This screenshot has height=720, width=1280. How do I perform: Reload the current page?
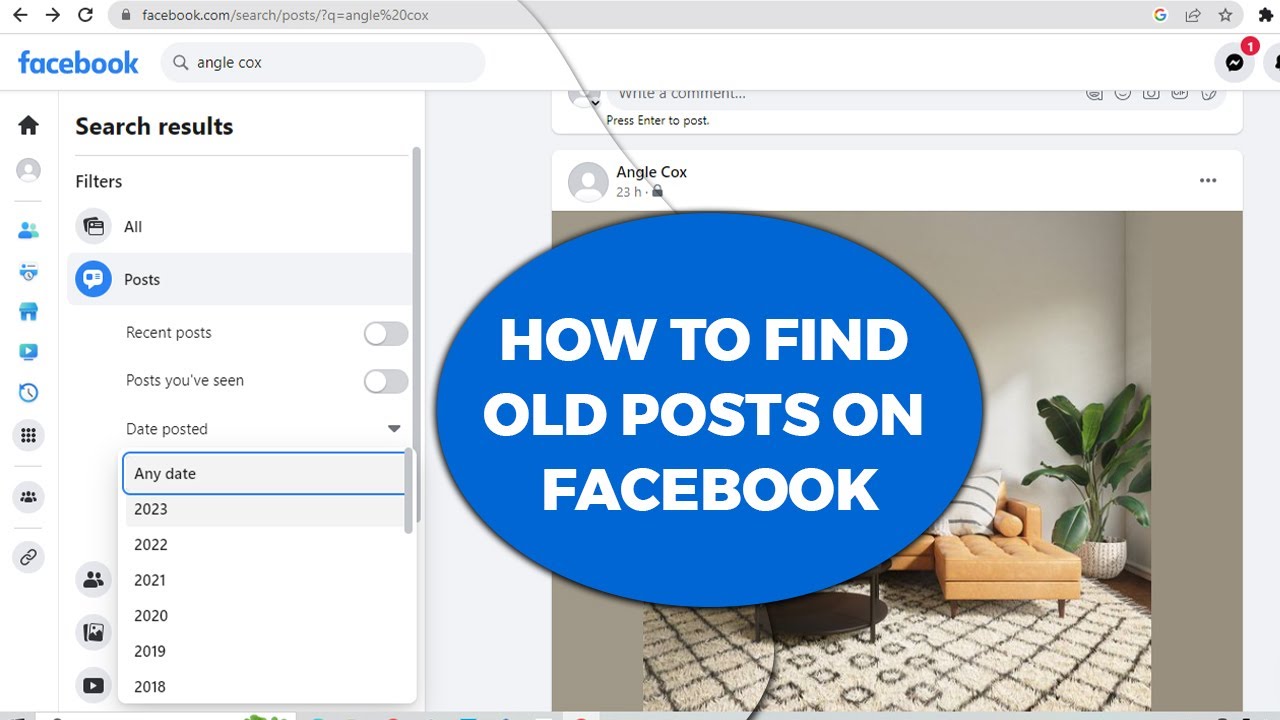point(86,15)
